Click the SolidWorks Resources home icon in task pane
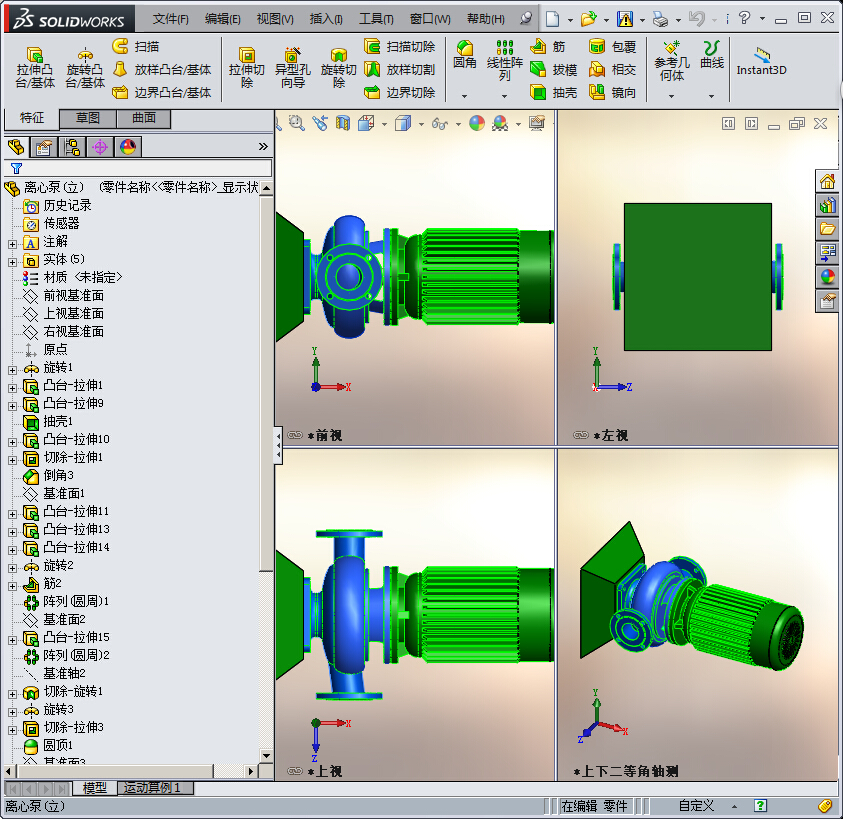This screenshot has height=819, width=843. tap(827, 182)
